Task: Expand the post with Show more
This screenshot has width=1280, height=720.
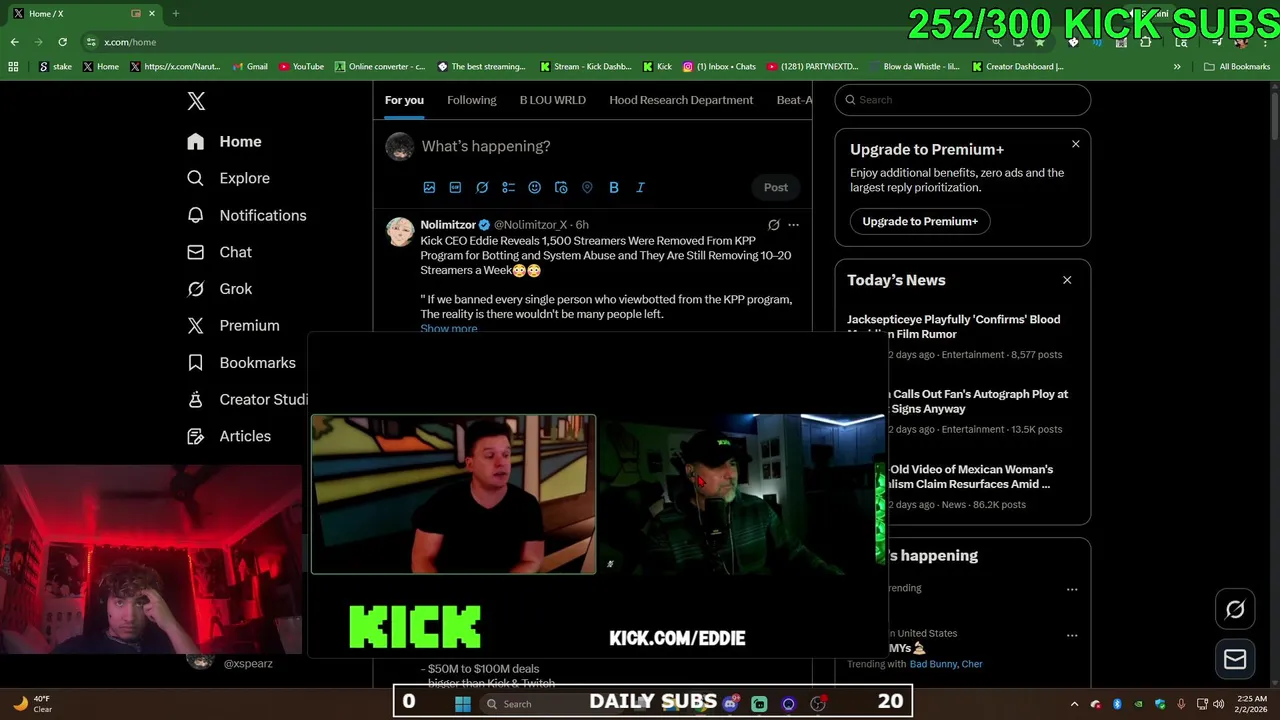Action: point(448,329)
